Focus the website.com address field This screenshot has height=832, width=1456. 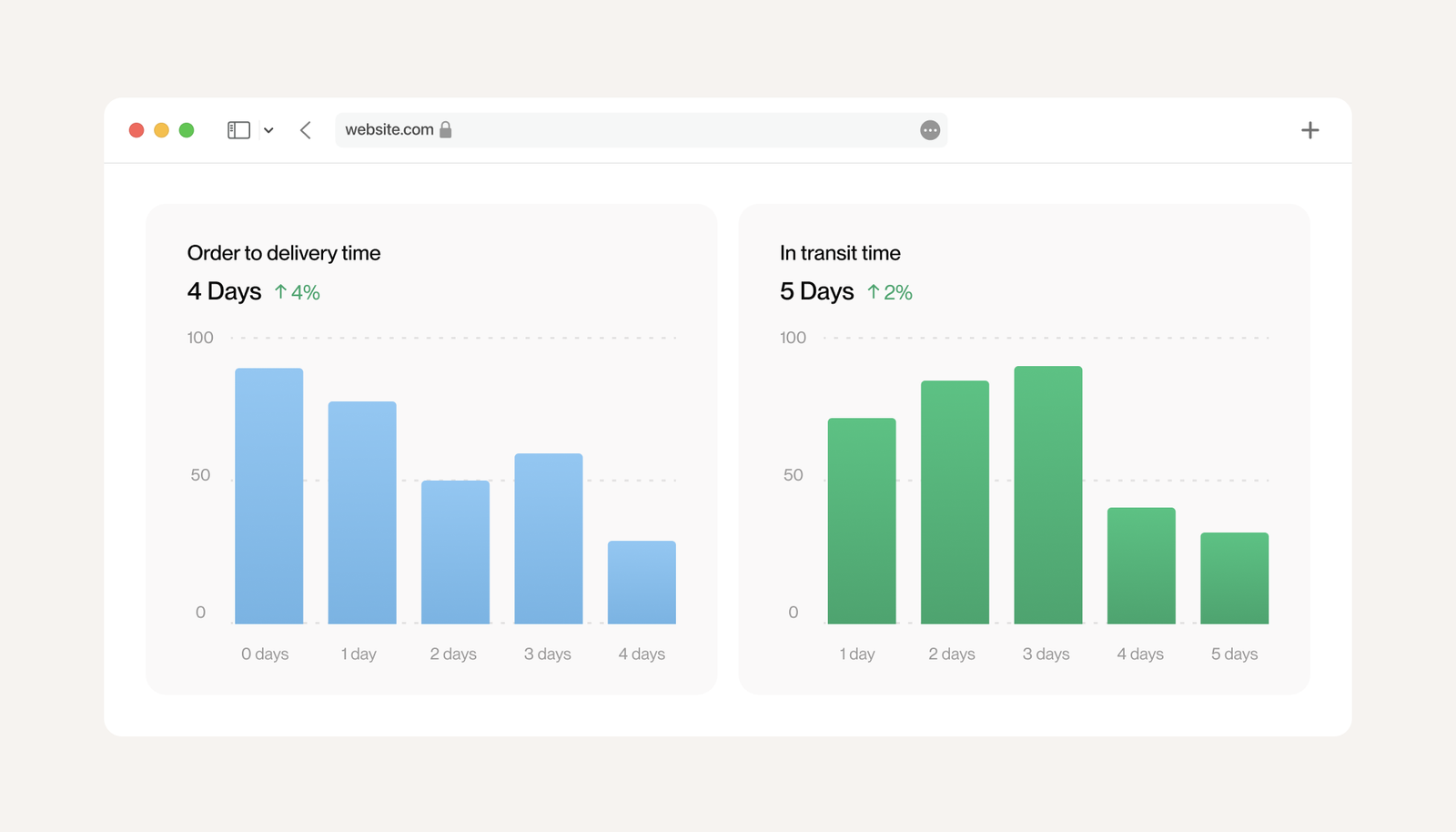tap(642, 130)
